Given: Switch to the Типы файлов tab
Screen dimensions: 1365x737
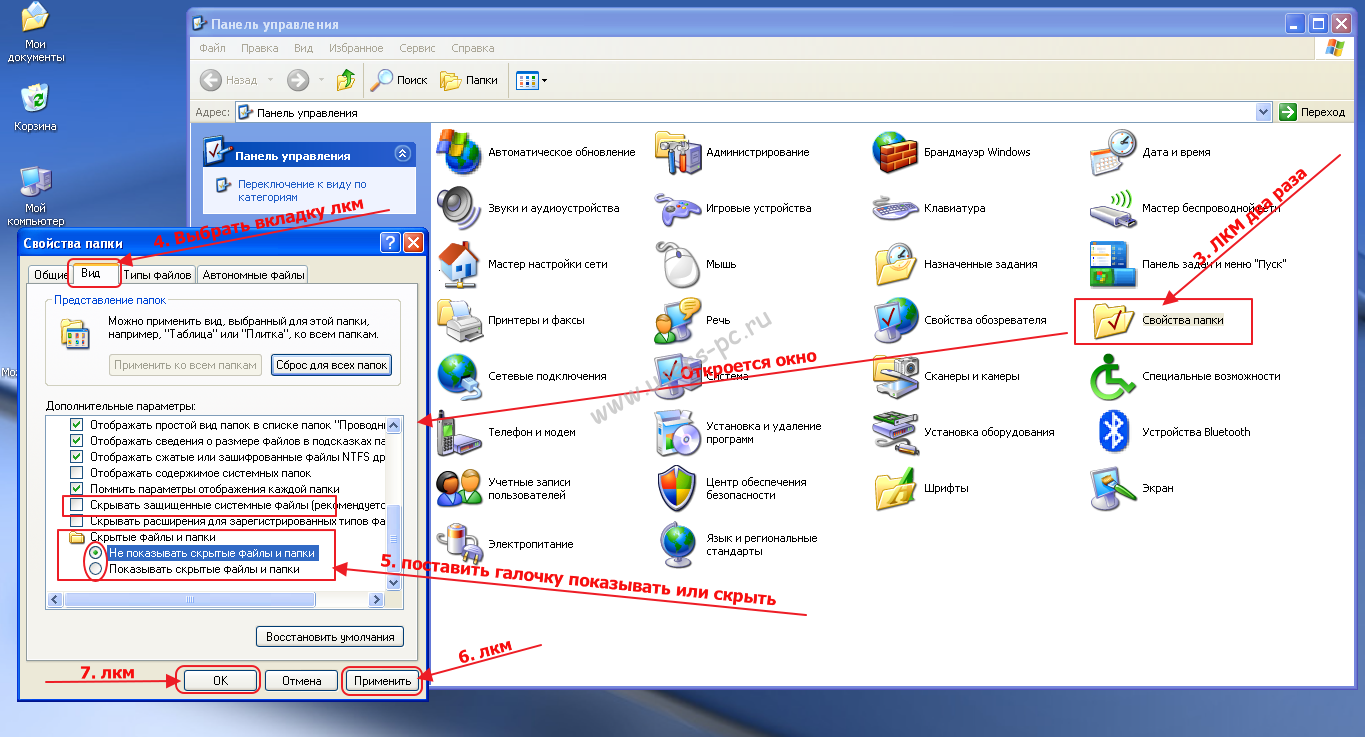Looking at the screenshot, I should click(x=157, y=275).
